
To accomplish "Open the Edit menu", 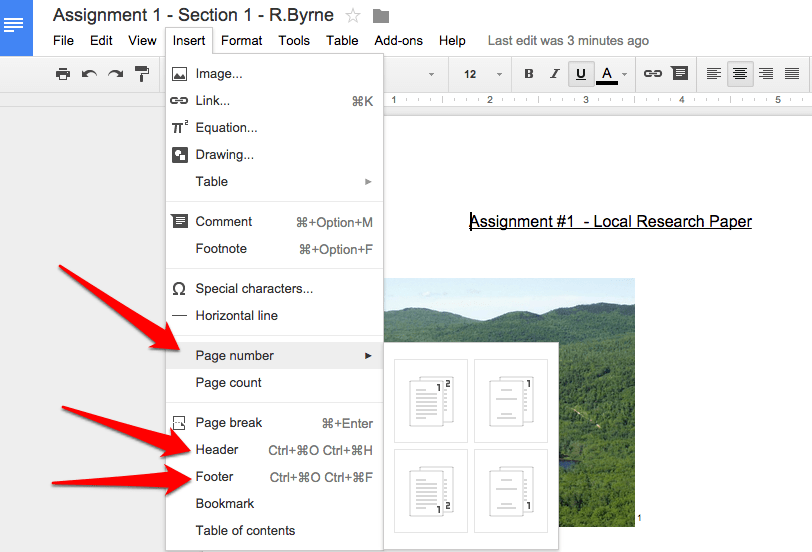I will [101, 40].
